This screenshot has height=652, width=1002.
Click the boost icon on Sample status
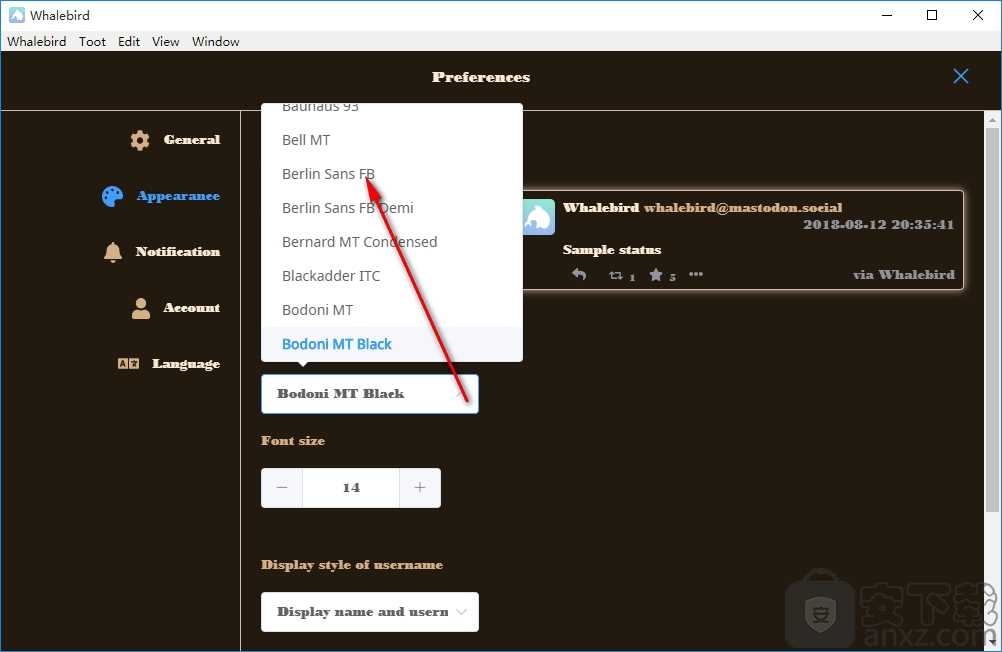(x=615, y=276)
